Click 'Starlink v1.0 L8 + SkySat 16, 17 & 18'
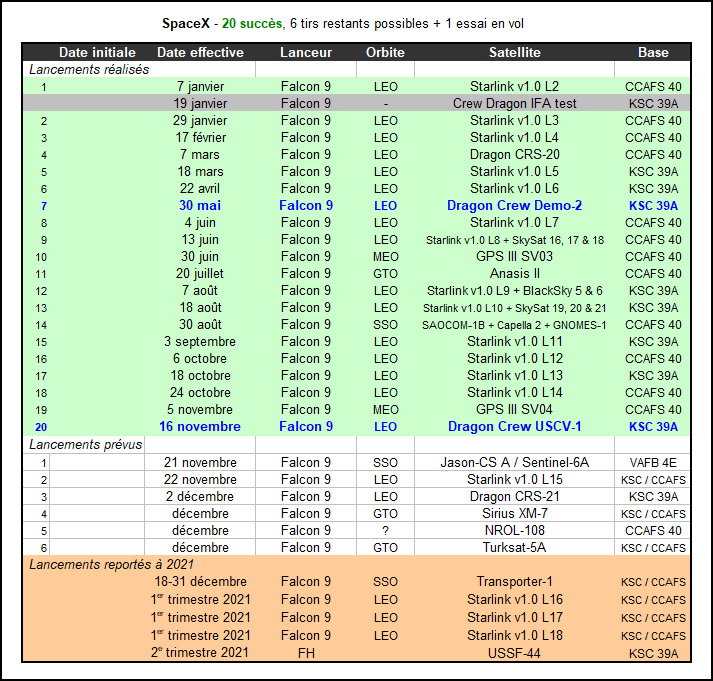 [x=515, y=240]
